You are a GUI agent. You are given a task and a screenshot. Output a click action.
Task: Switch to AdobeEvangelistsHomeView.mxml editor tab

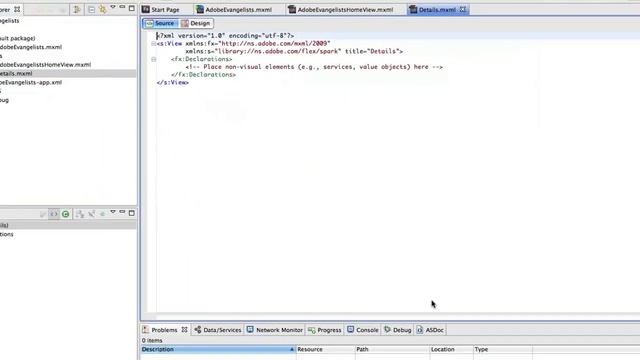tap(341, 9)
